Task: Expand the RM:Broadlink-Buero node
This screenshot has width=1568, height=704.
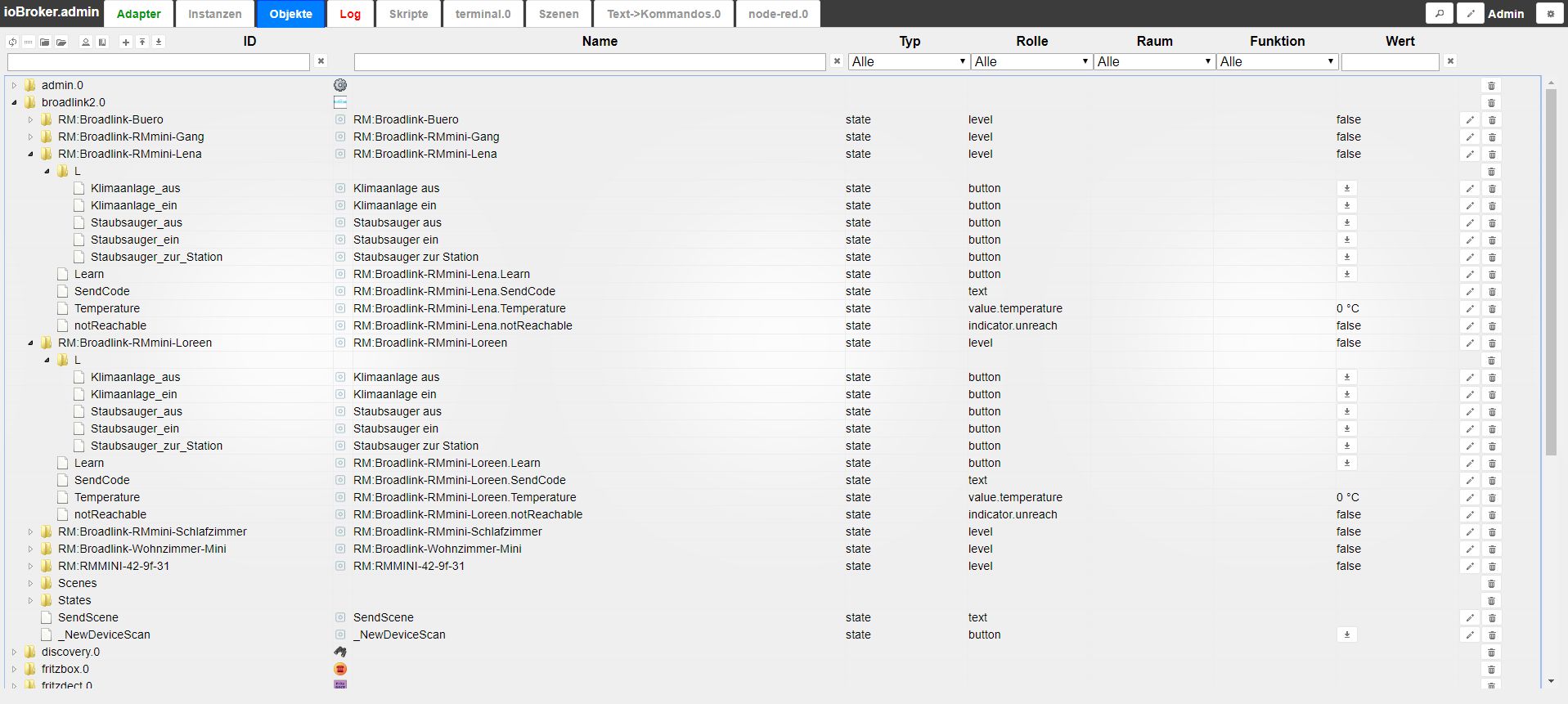Action: click(x=30, y=119)
